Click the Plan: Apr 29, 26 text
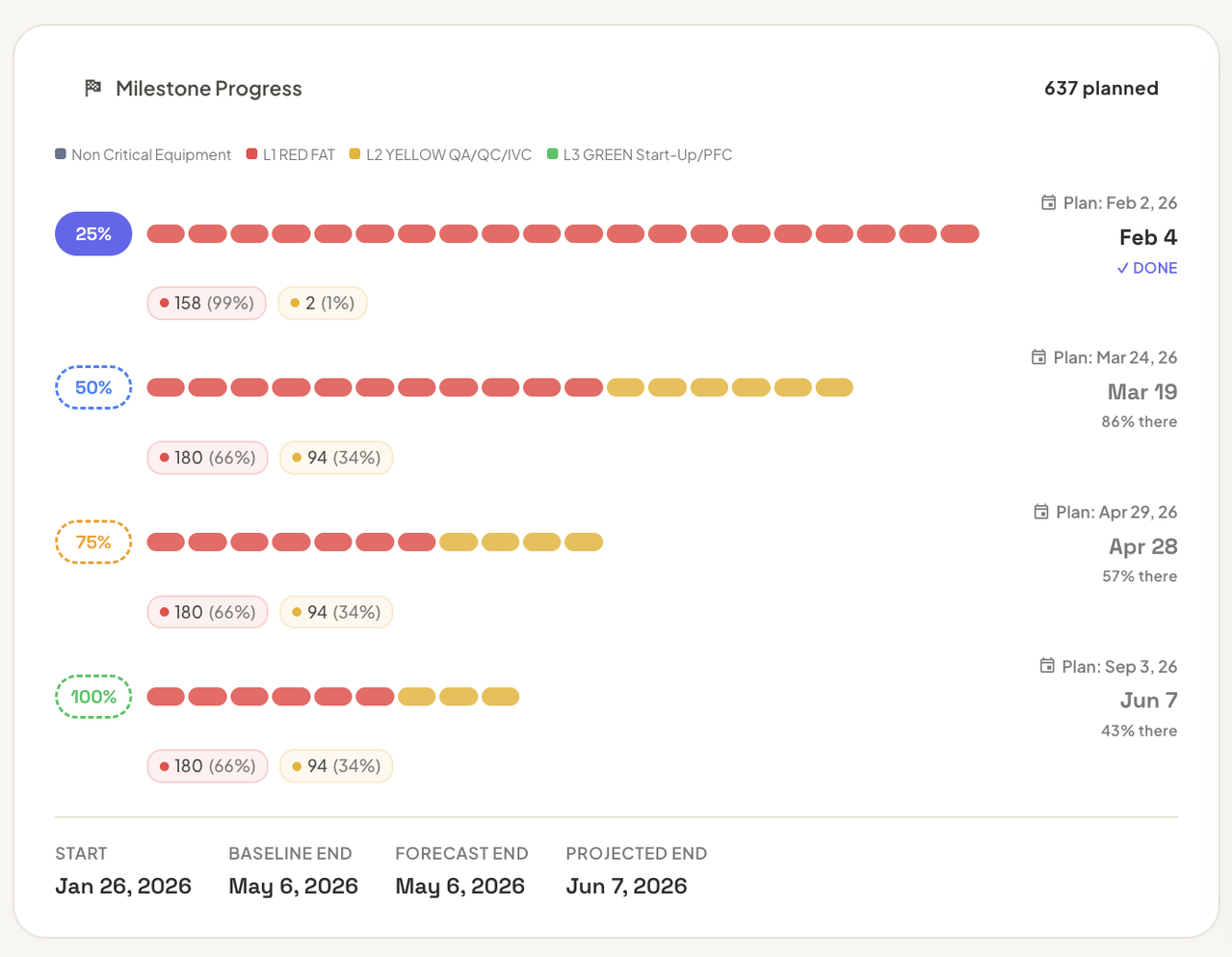The image size is (1232, 957). (1116, 512)
